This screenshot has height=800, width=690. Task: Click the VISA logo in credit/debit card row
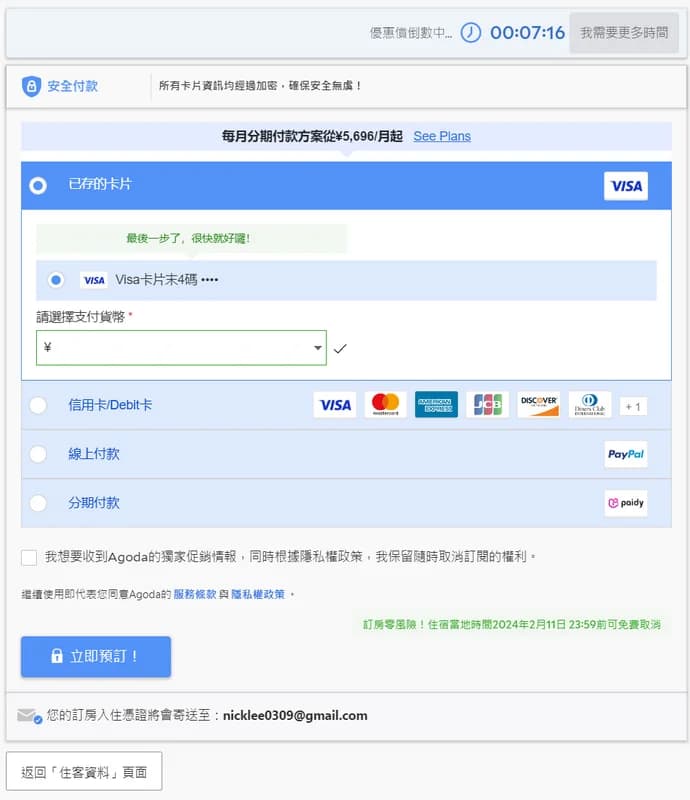[x=335, y=405]
